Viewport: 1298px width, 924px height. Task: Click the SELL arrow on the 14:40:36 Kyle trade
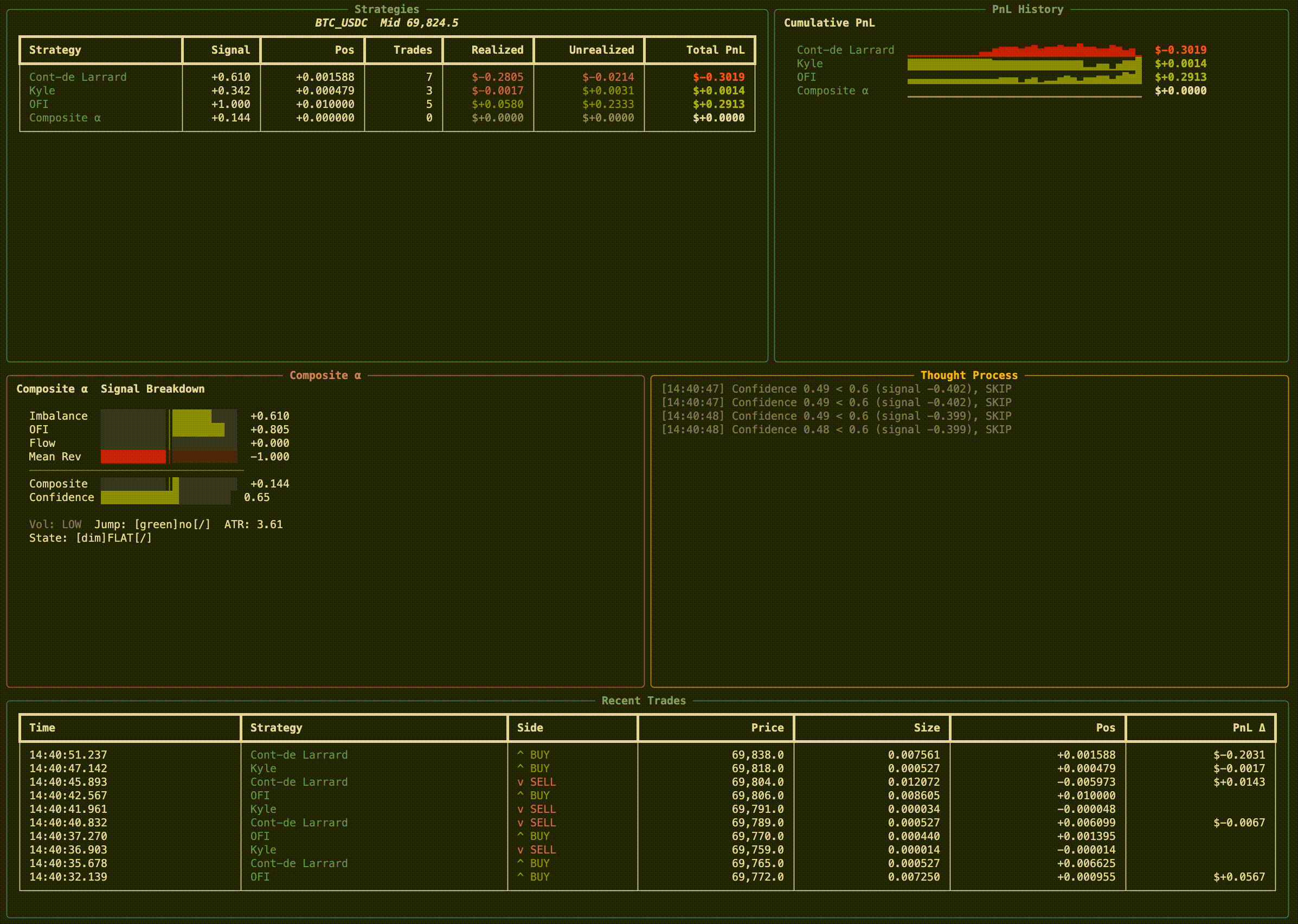pos(522,850)
